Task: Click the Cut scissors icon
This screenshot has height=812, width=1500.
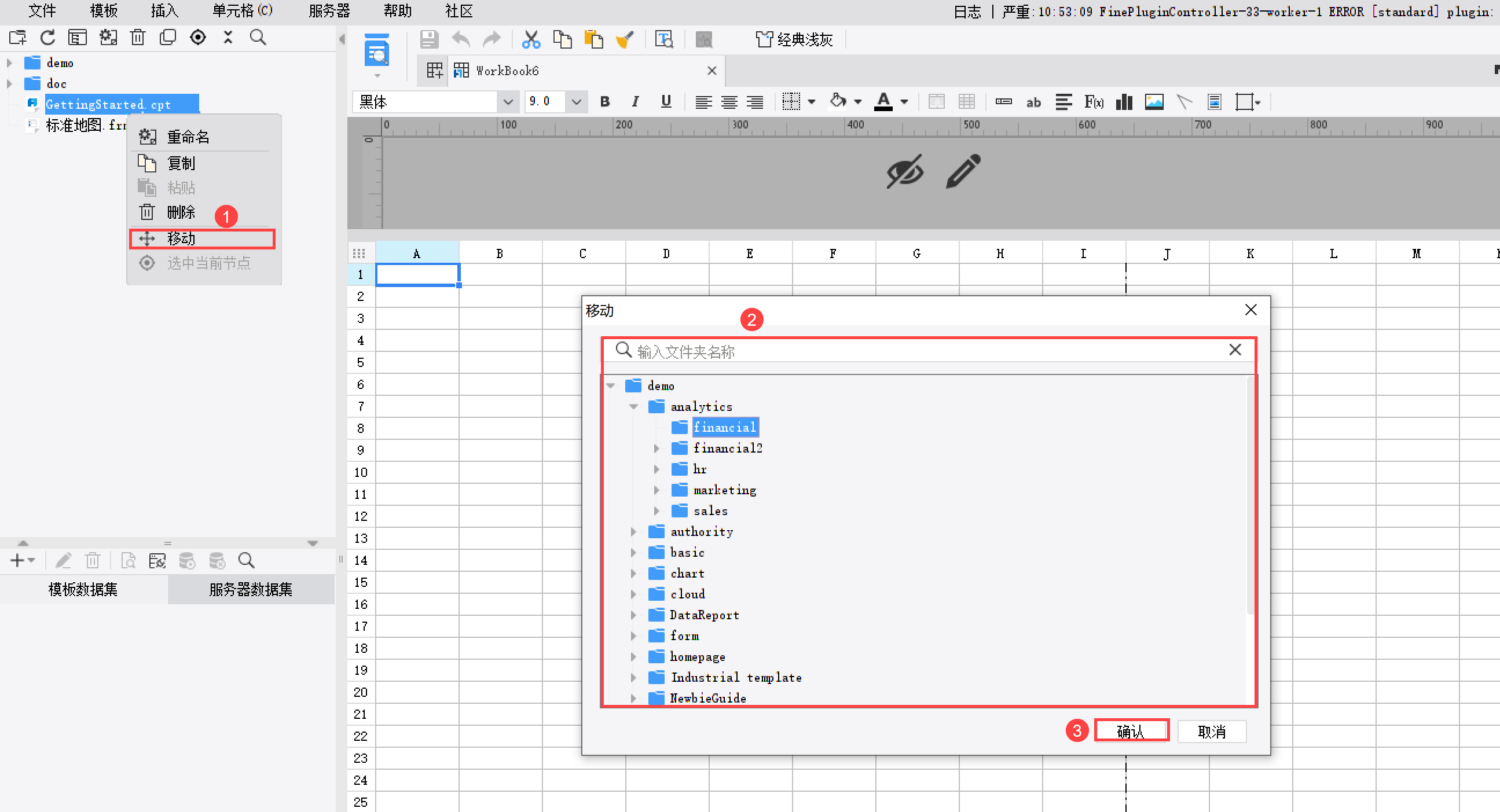Action: click(530, 39)
